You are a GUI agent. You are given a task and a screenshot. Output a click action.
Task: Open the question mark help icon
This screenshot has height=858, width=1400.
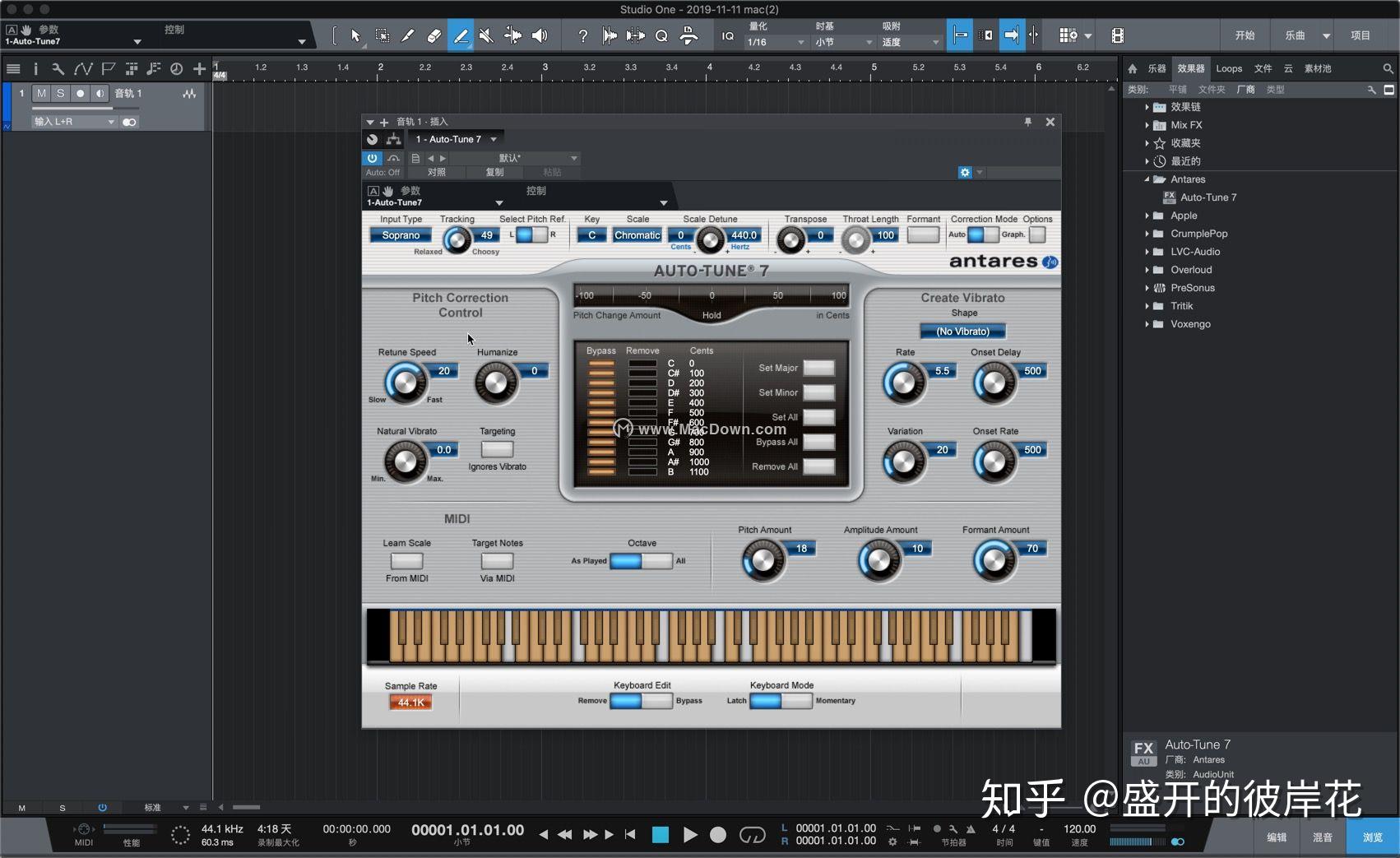(582, 35)
